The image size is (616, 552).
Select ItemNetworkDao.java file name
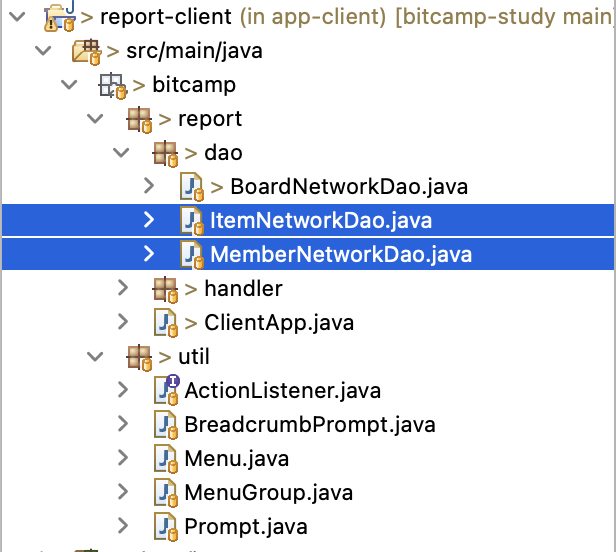[321, 221]
